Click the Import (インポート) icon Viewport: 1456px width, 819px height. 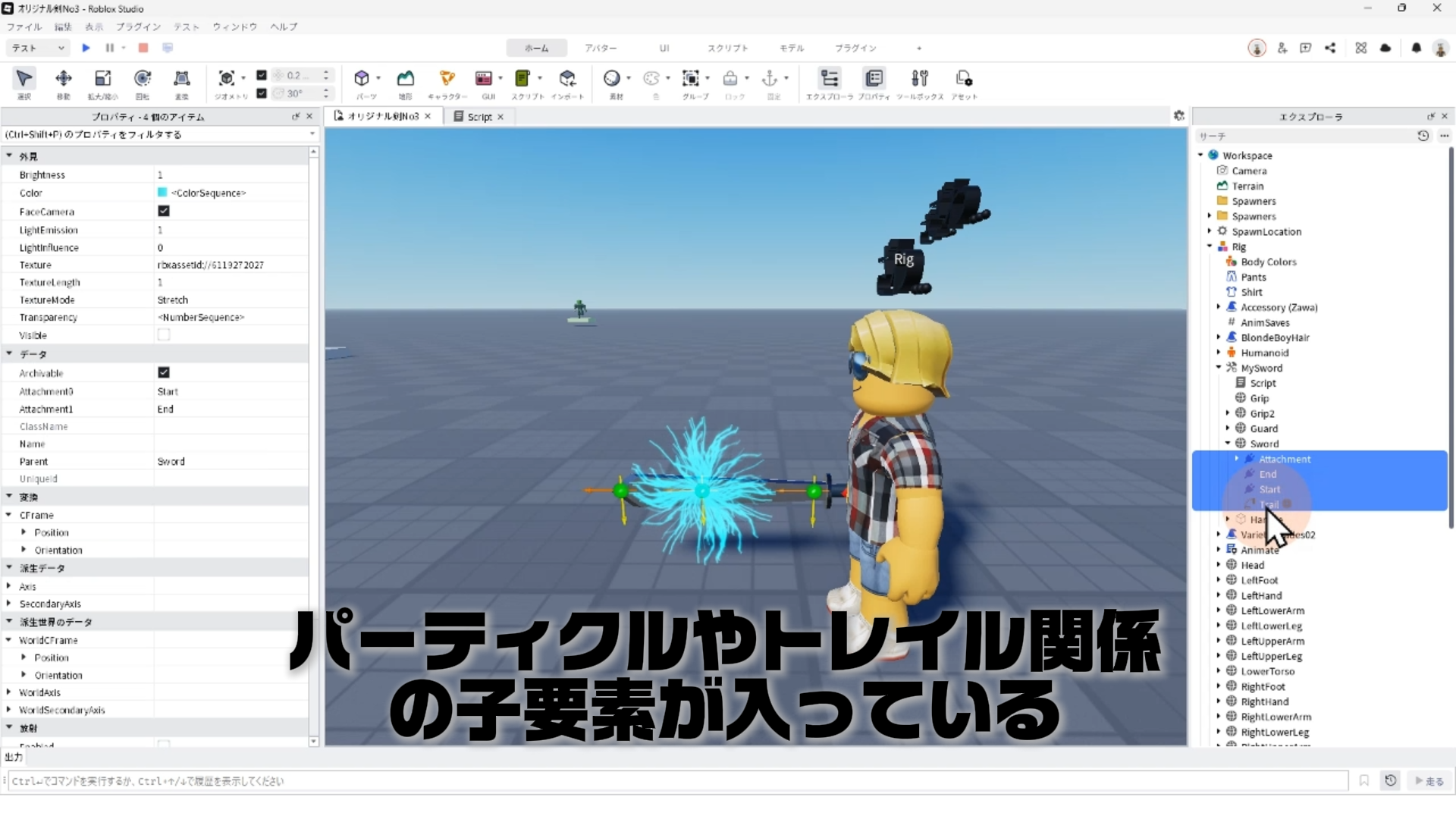point(567,79)
